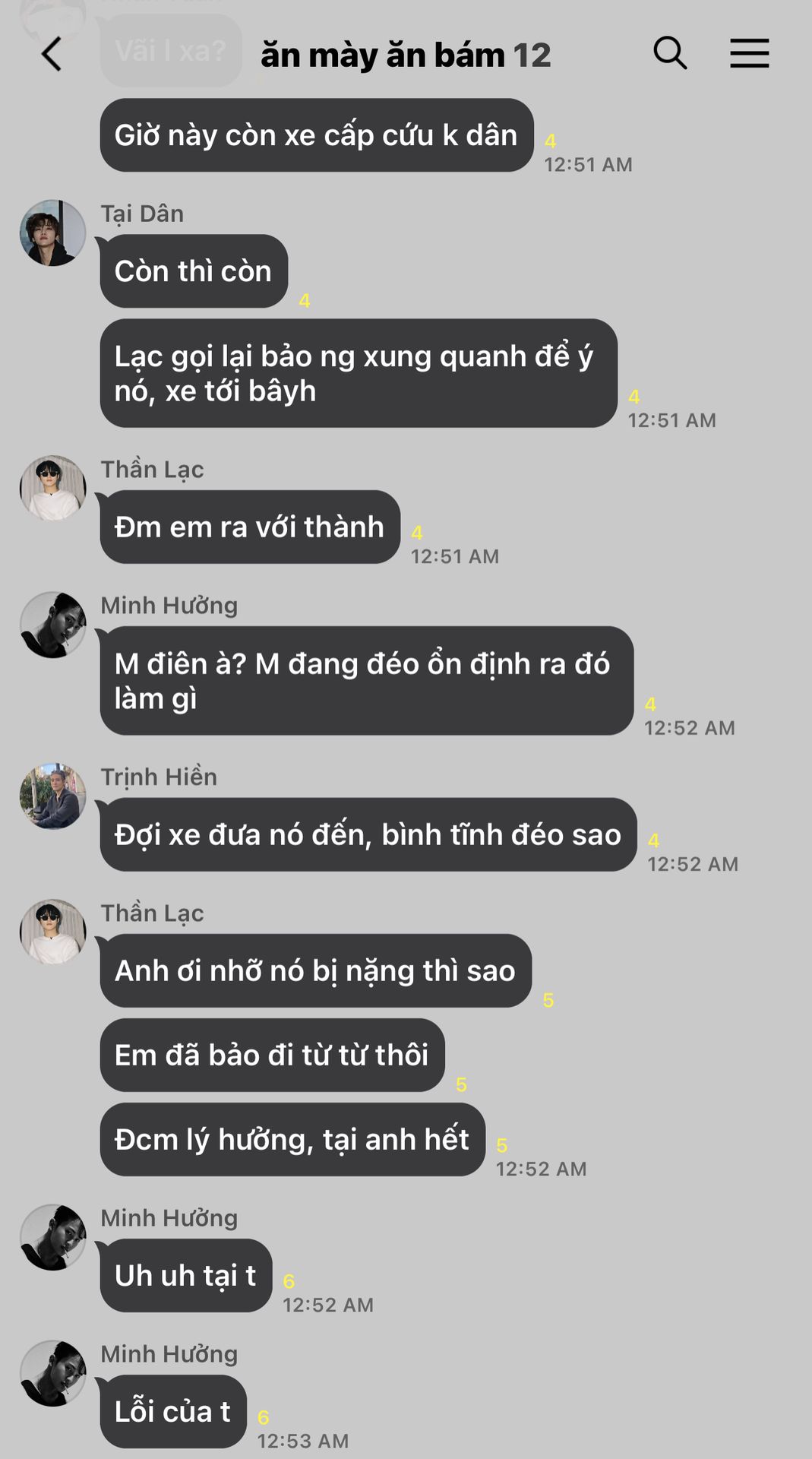
Task: Tap Minh Hưởng's avatar beside 'Uh uh tại t'
Action: pos(52,1237)
